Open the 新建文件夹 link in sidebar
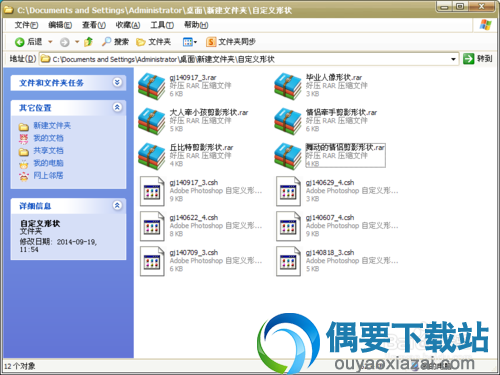The image size is (500, 375). pos(52,126)
